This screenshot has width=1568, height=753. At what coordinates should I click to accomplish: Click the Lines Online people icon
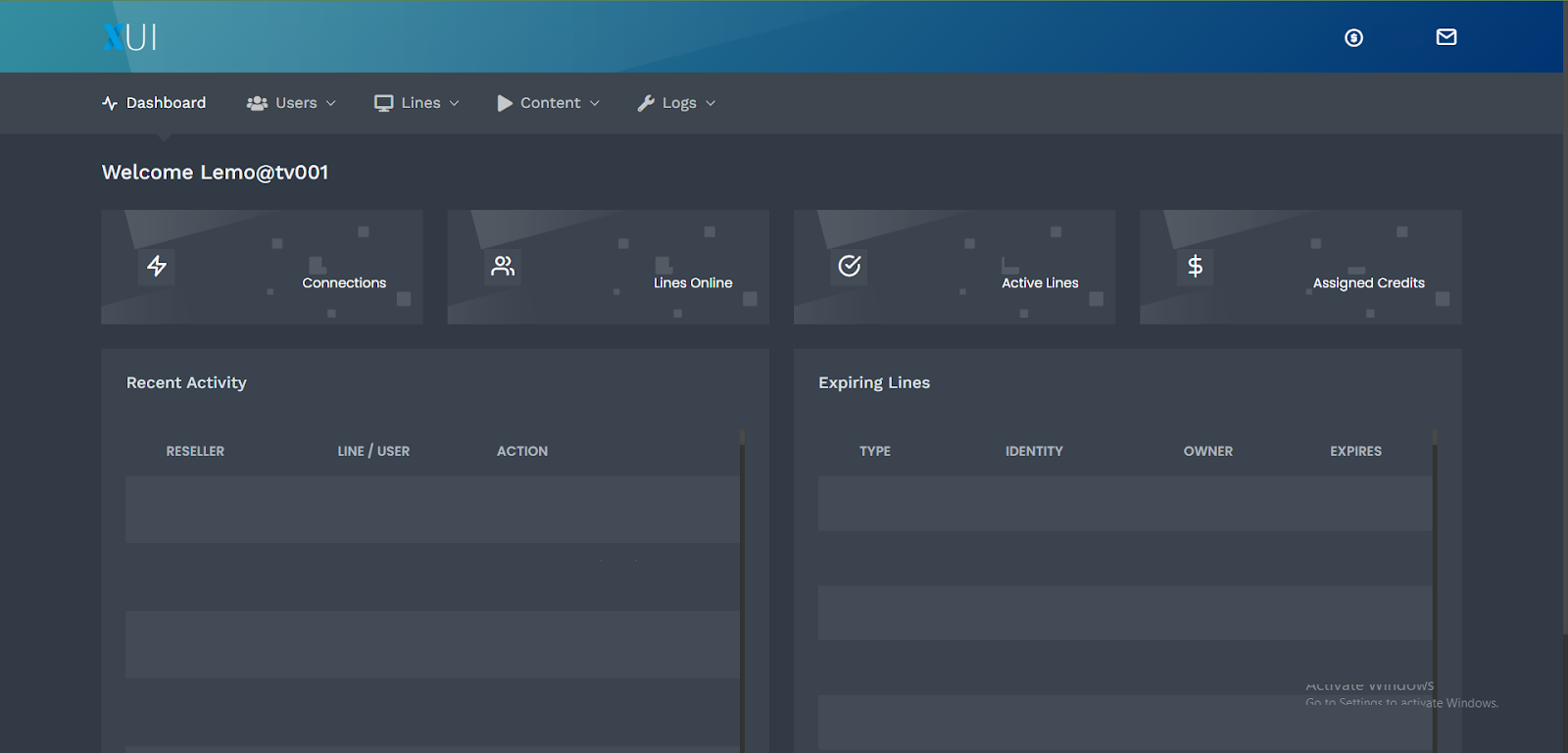pos(503,266)
